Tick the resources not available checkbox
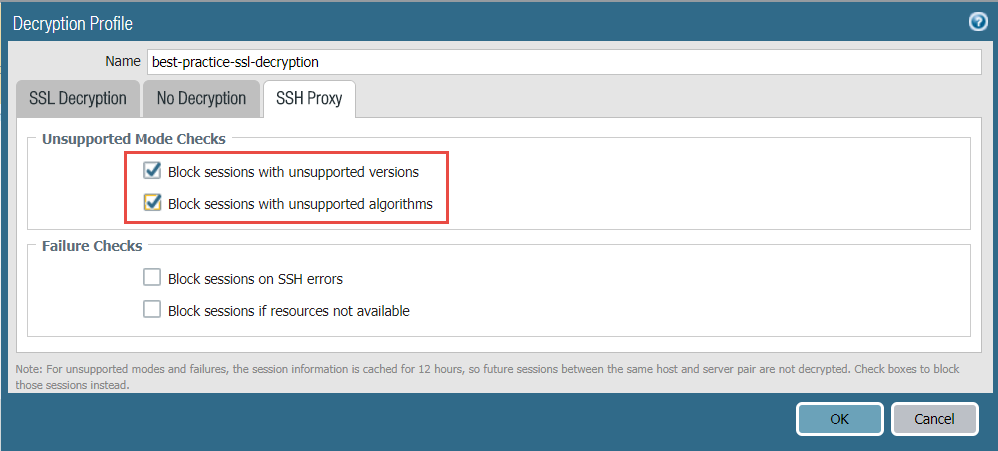 [x=152, y=310]
